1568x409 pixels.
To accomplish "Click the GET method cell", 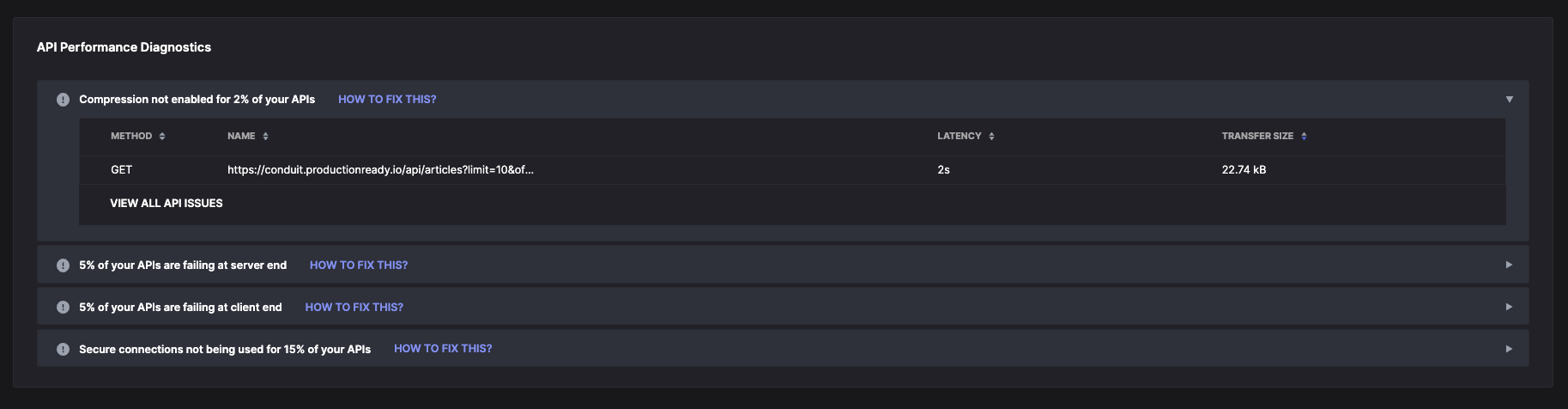I will coord(121,170).
